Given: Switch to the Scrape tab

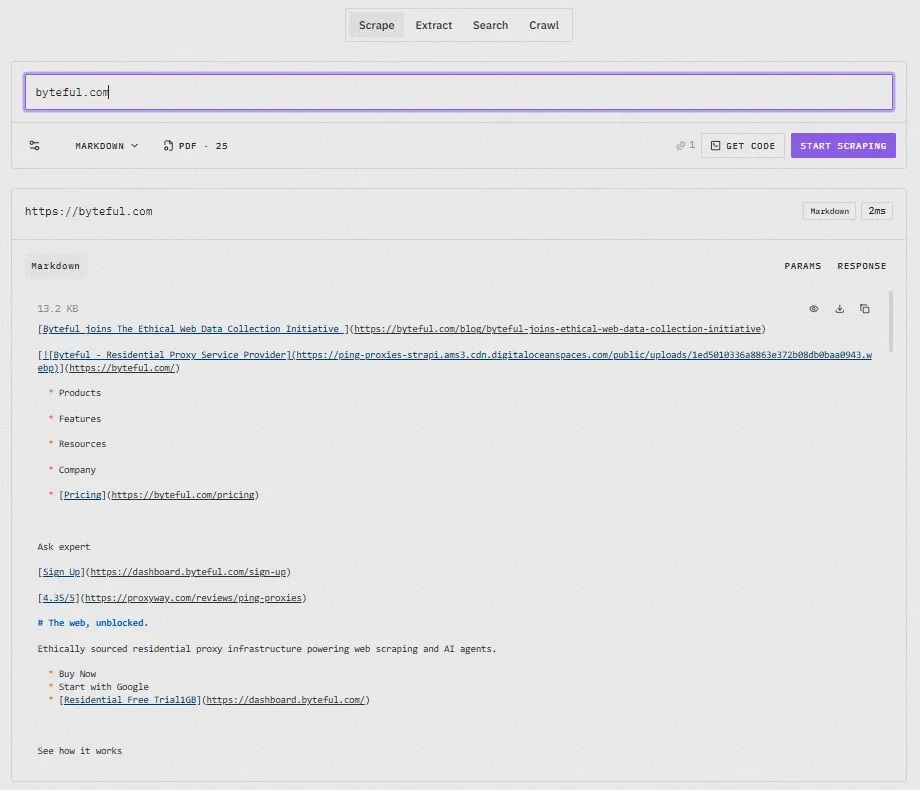Looking at the screenshot, I should [x=377, y=25].
